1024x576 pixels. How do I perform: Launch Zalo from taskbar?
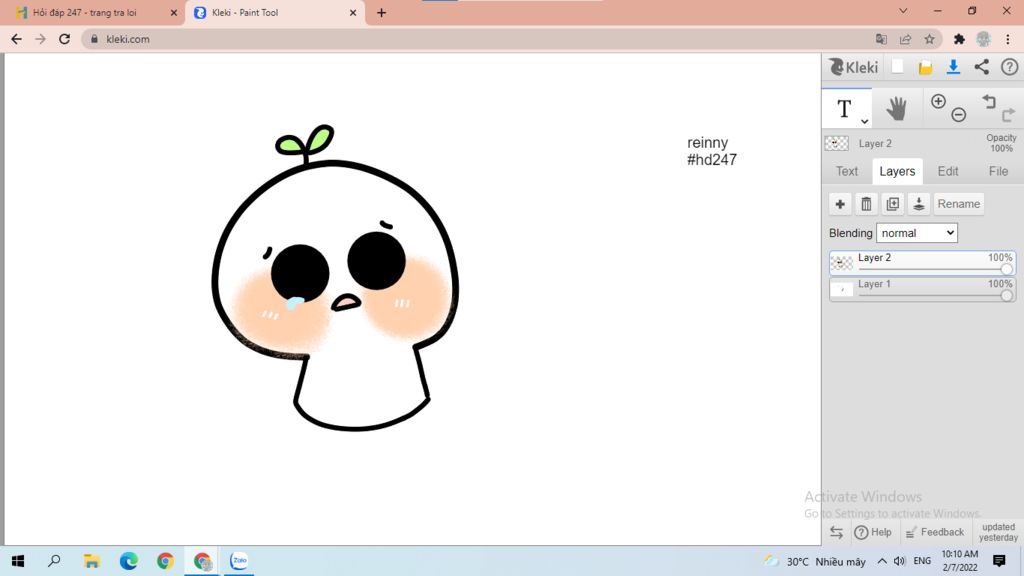239,561
